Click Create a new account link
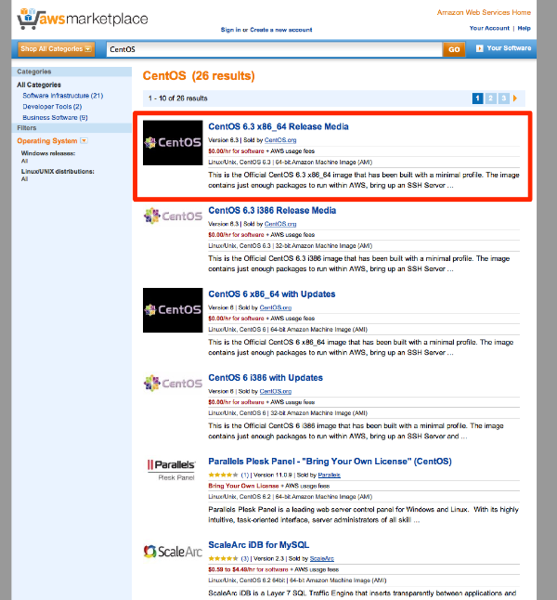The height and width of the screenshot is (600, 557). [x=281, y=30]
